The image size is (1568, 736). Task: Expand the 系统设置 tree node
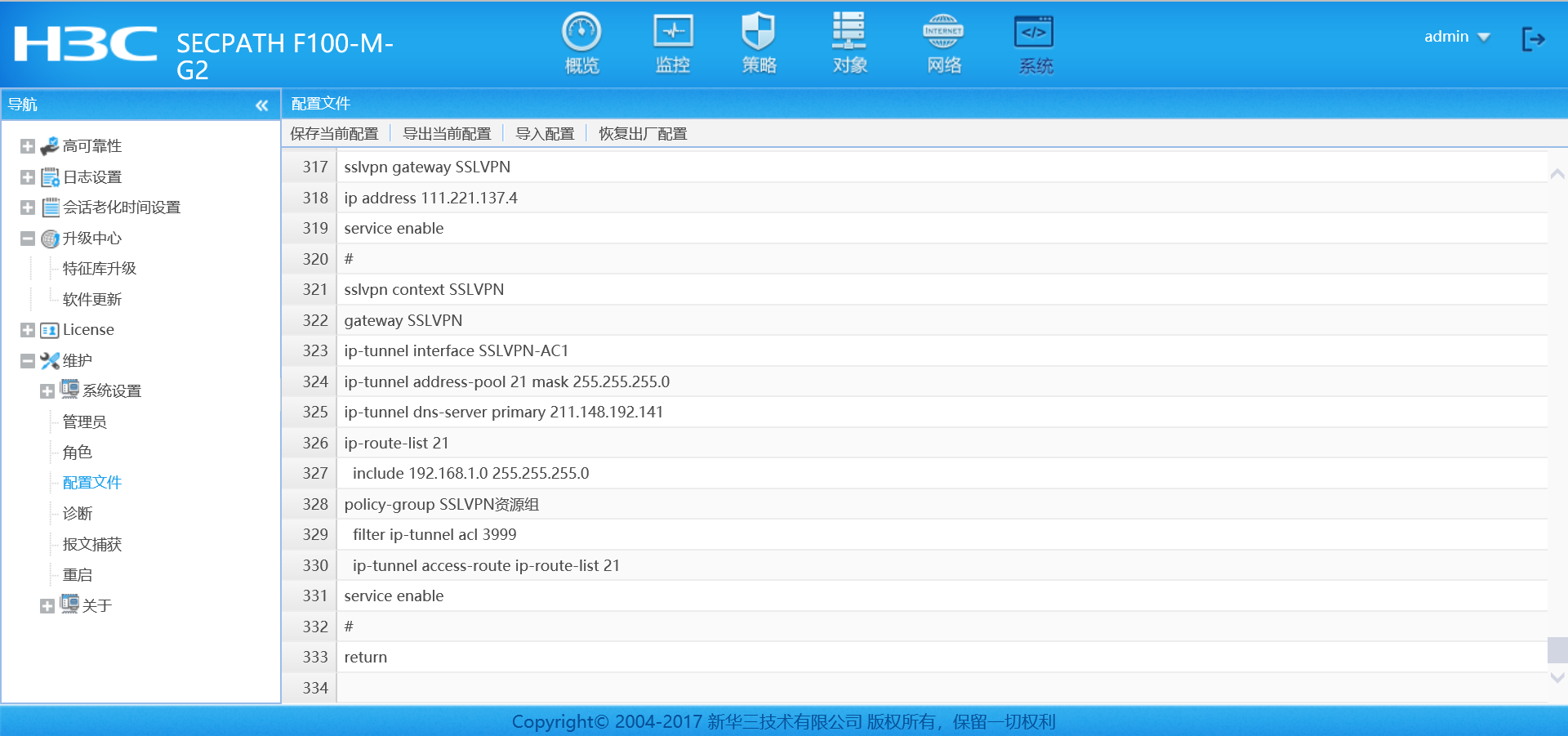tap(47, 391)
